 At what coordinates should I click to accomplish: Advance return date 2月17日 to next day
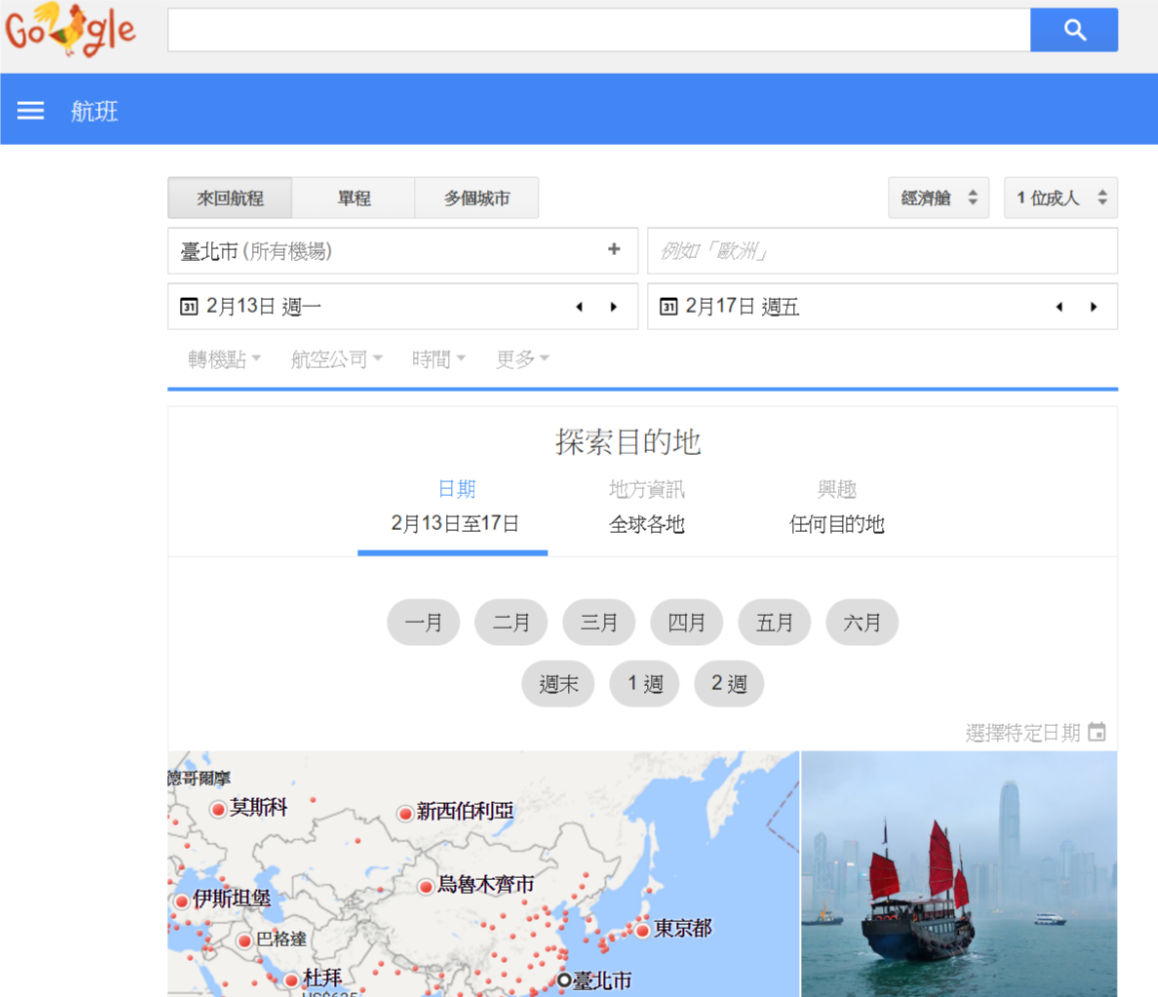(x=1094, y=307)
